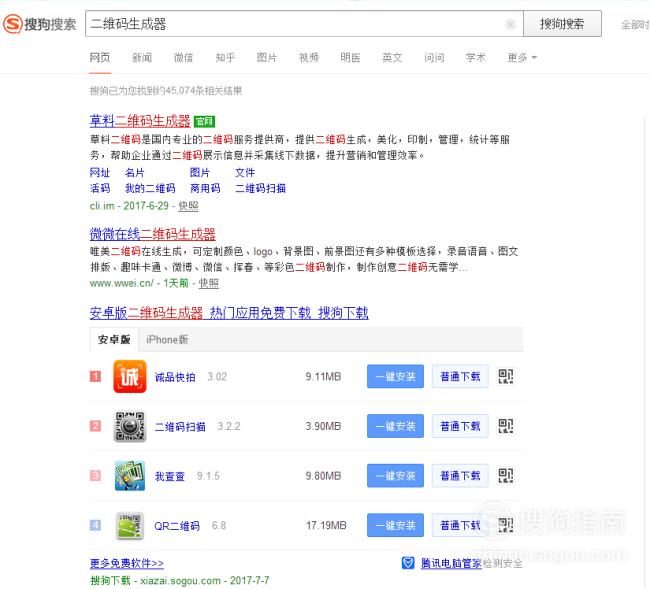The width and height of the screenshot is (650, 589).
Task: Open the 文件 sublink
Action: pyautogui.click(x=245, y=172)
